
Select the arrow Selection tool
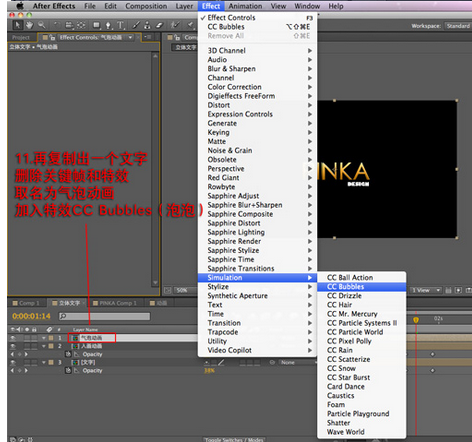(17, 25)
